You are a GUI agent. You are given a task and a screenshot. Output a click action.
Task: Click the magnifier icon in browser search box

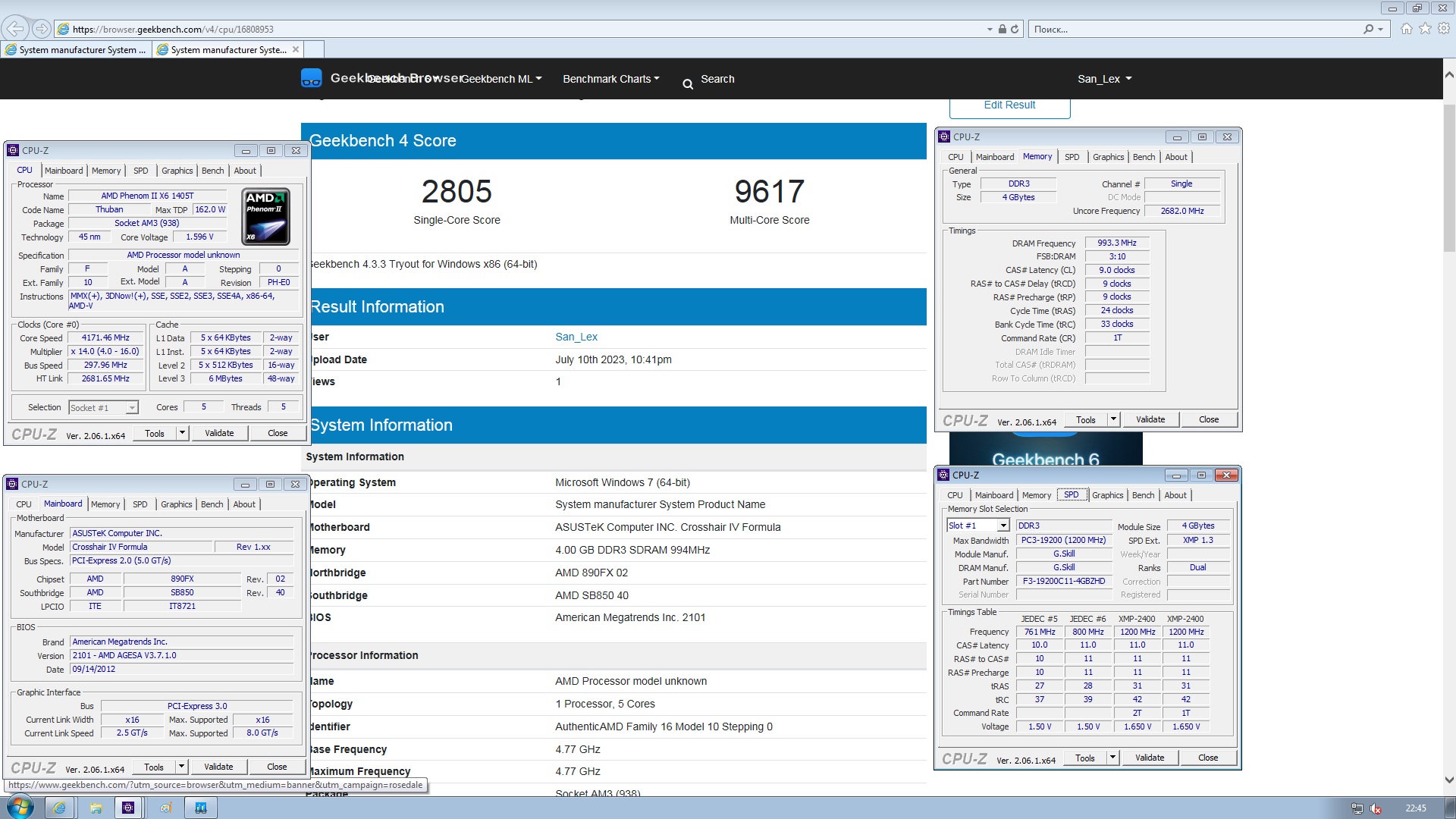tap(1368, 29)
